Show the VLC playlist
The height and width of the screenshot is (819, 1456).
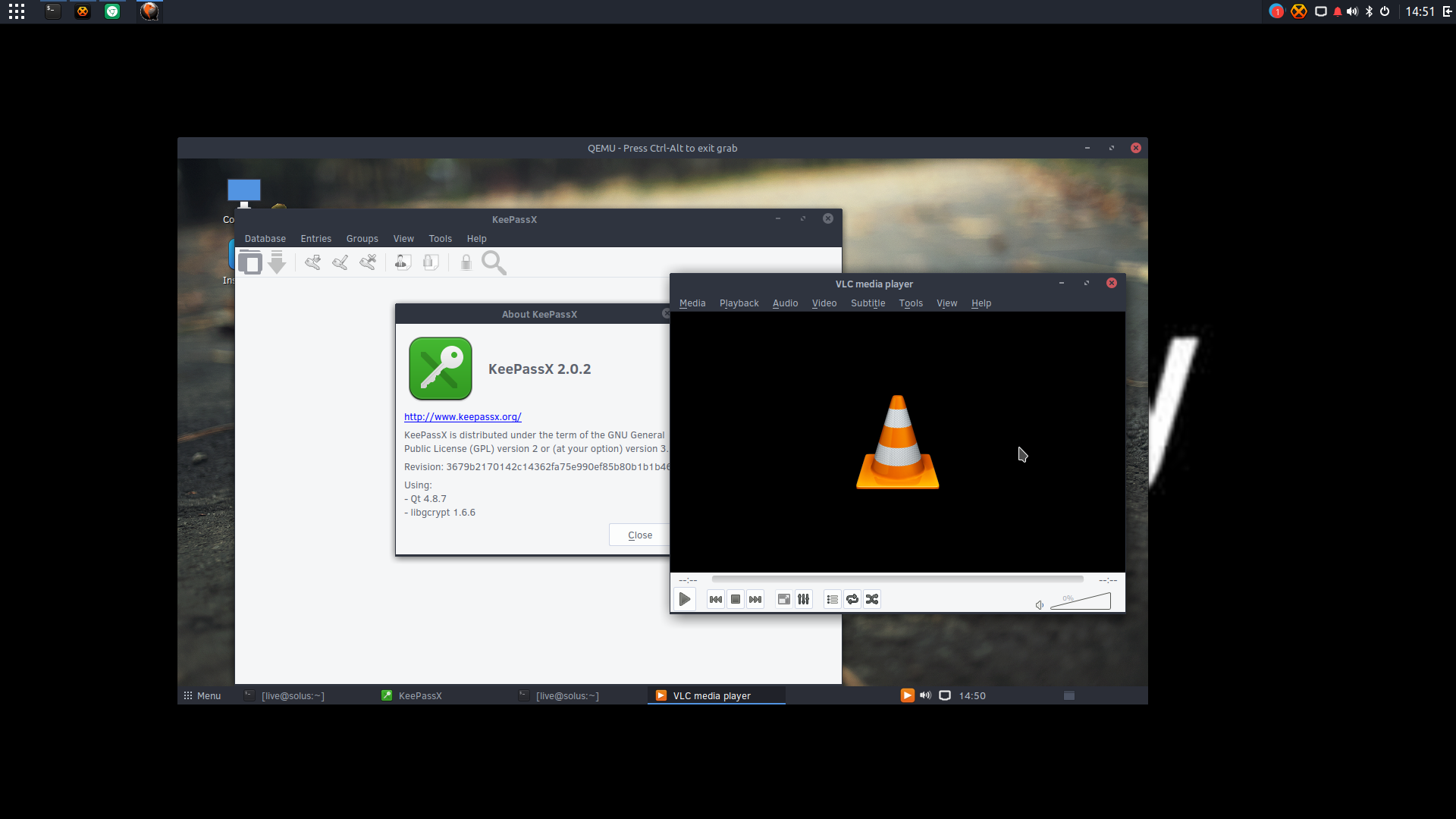click(x=833, y=599)
